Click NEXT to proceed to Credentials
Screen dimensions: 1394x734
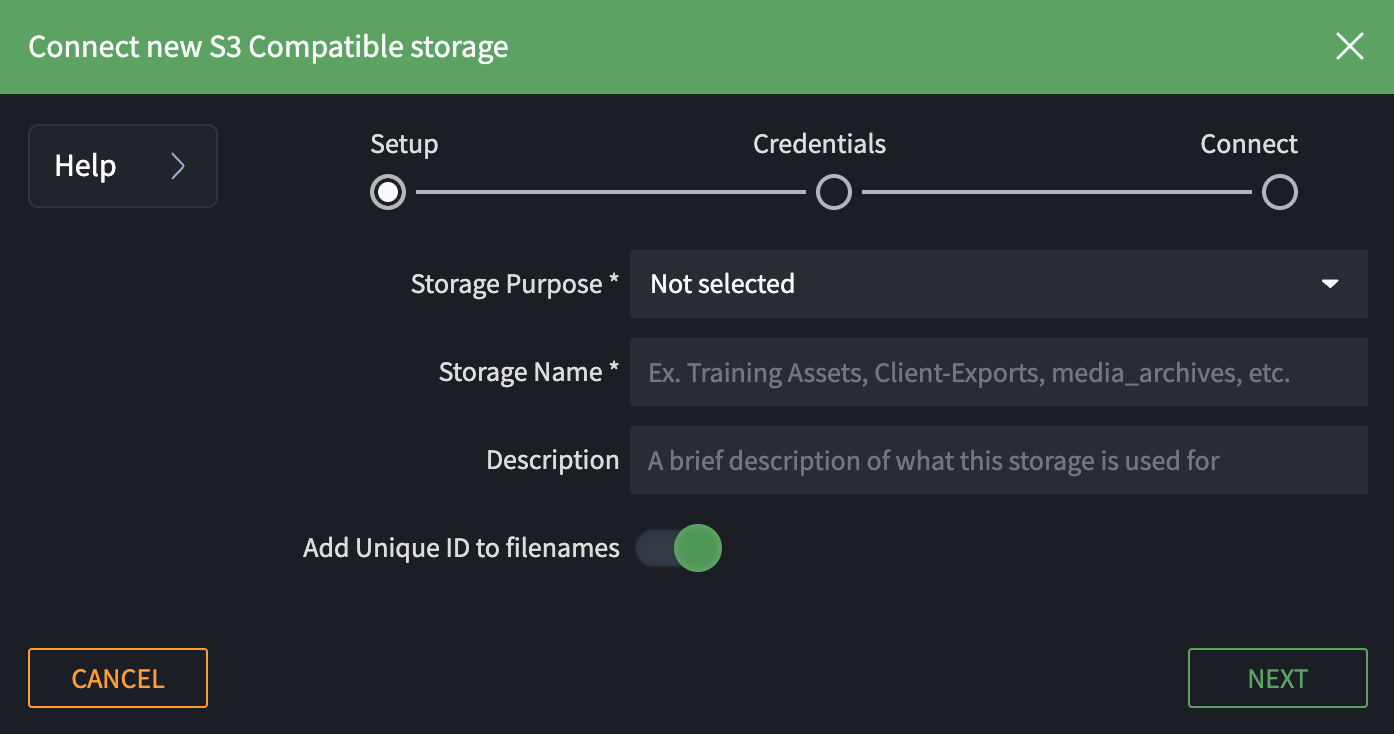(1277, 678)
